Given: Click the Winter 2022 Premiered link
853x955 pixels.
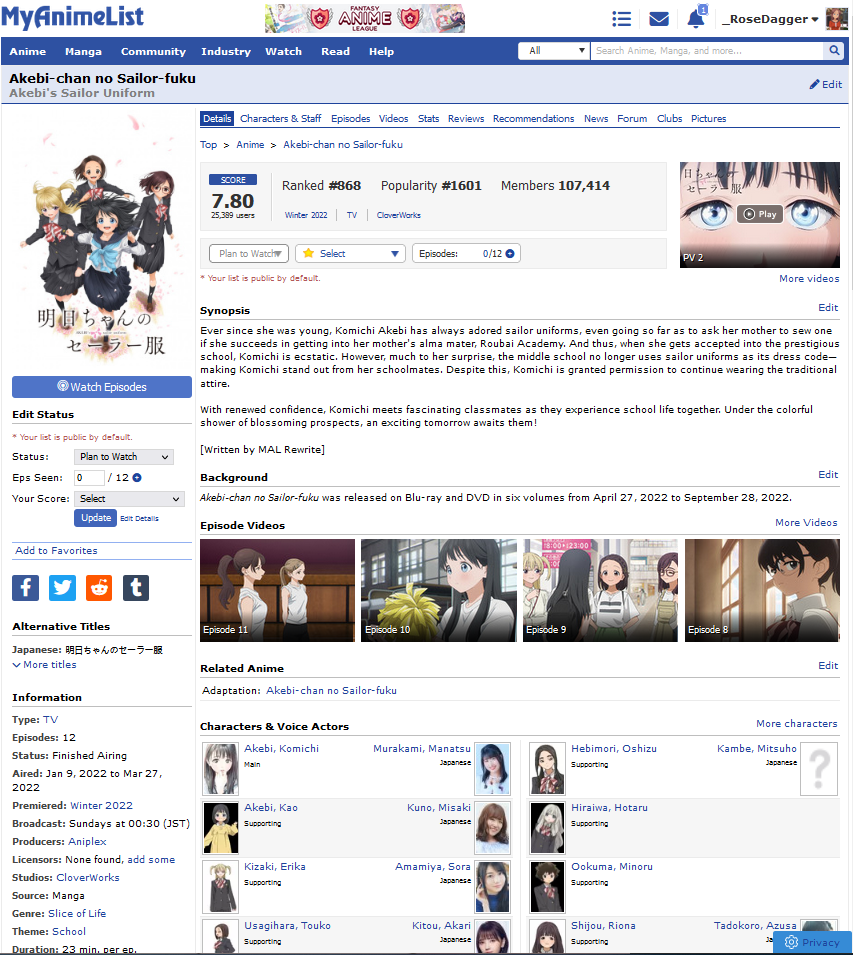Looking at the screenshot, I should 101,805.
